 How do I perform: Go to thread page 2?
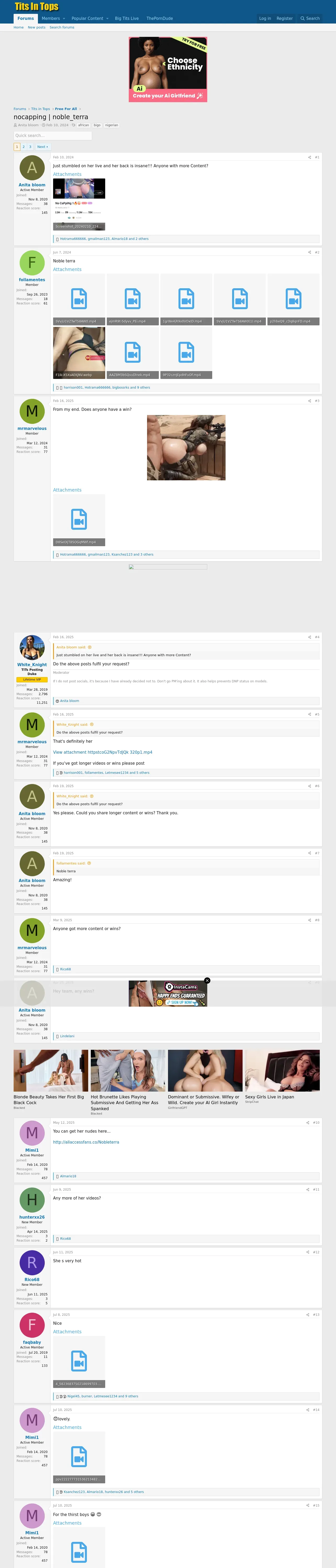coord(23,147)
